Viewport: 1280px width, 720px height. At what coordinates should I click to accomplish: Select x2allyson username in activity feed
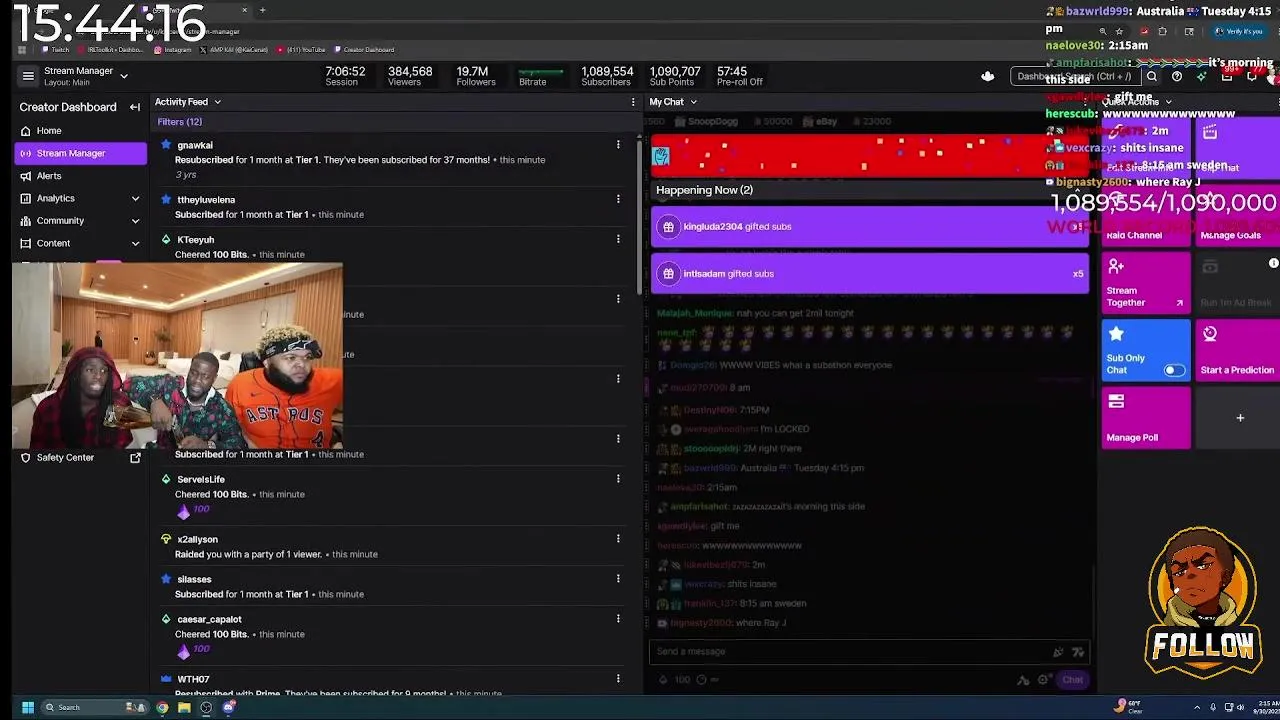click(x=197, y=539)
